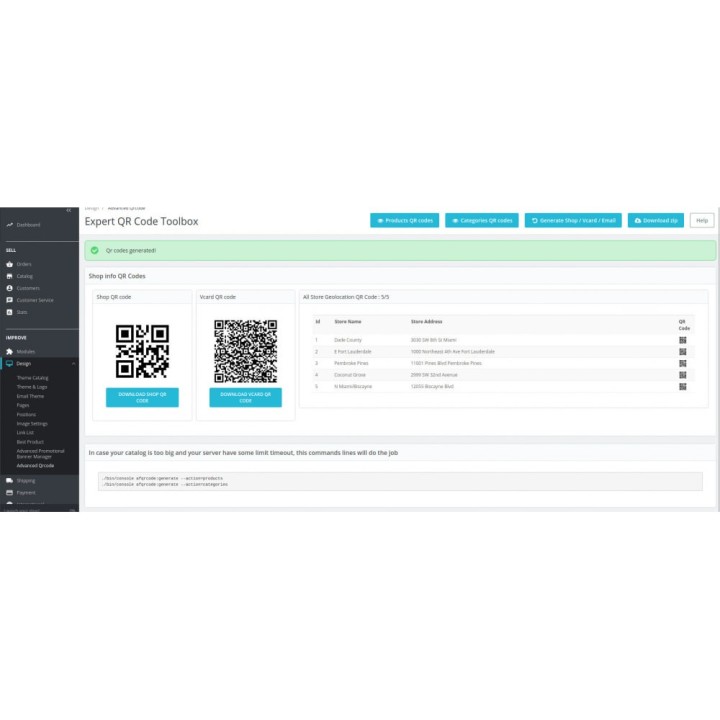
Task: Select Theme Catalog submenu item
Action: coord(32,378)
